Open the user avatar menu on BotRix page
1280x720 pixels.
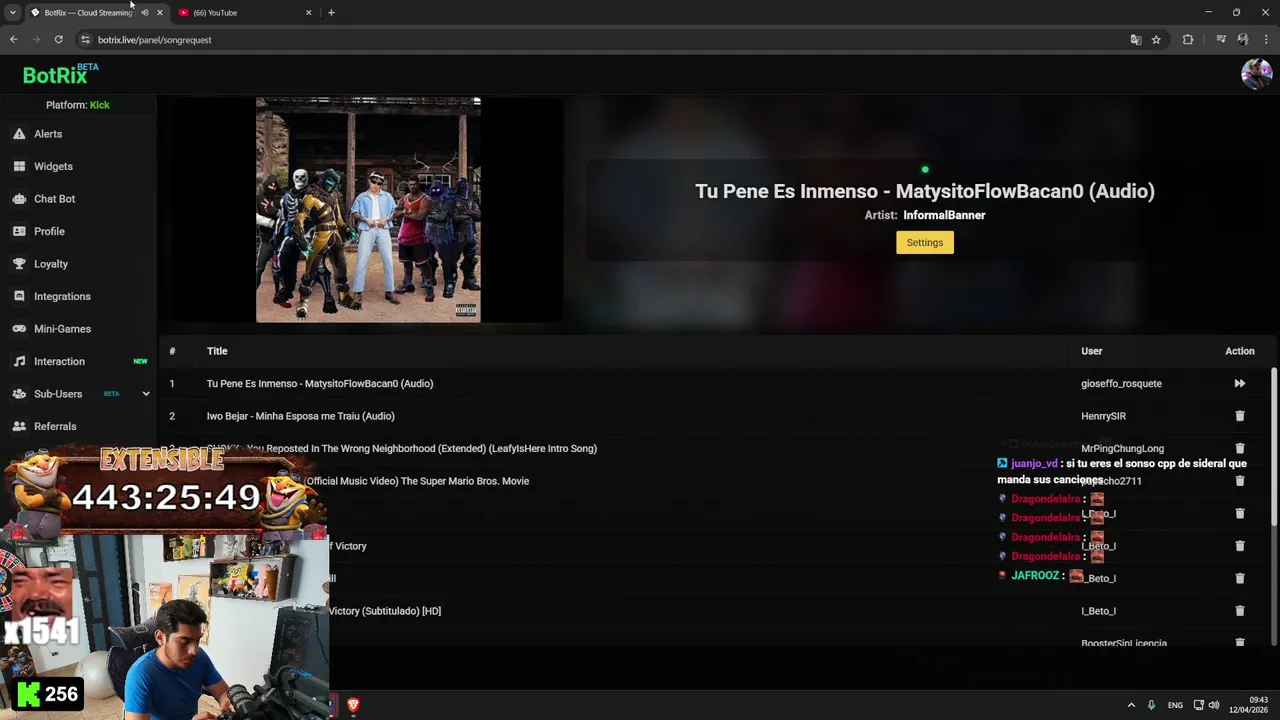(x=1256, y=74)
